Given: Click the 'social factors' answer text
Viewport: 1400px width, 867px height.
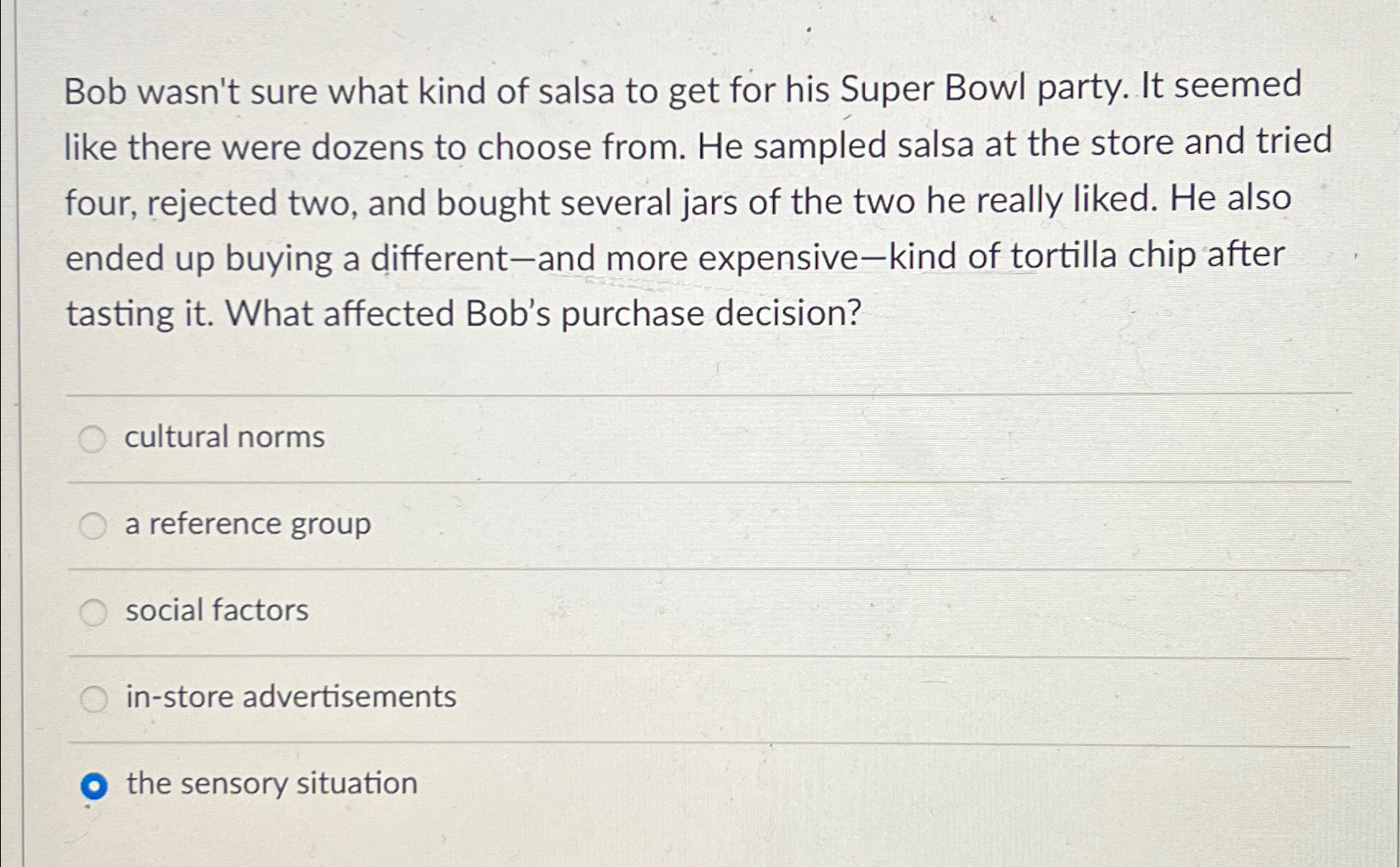Looking at the screenshot, I should [x=217, y=611].
